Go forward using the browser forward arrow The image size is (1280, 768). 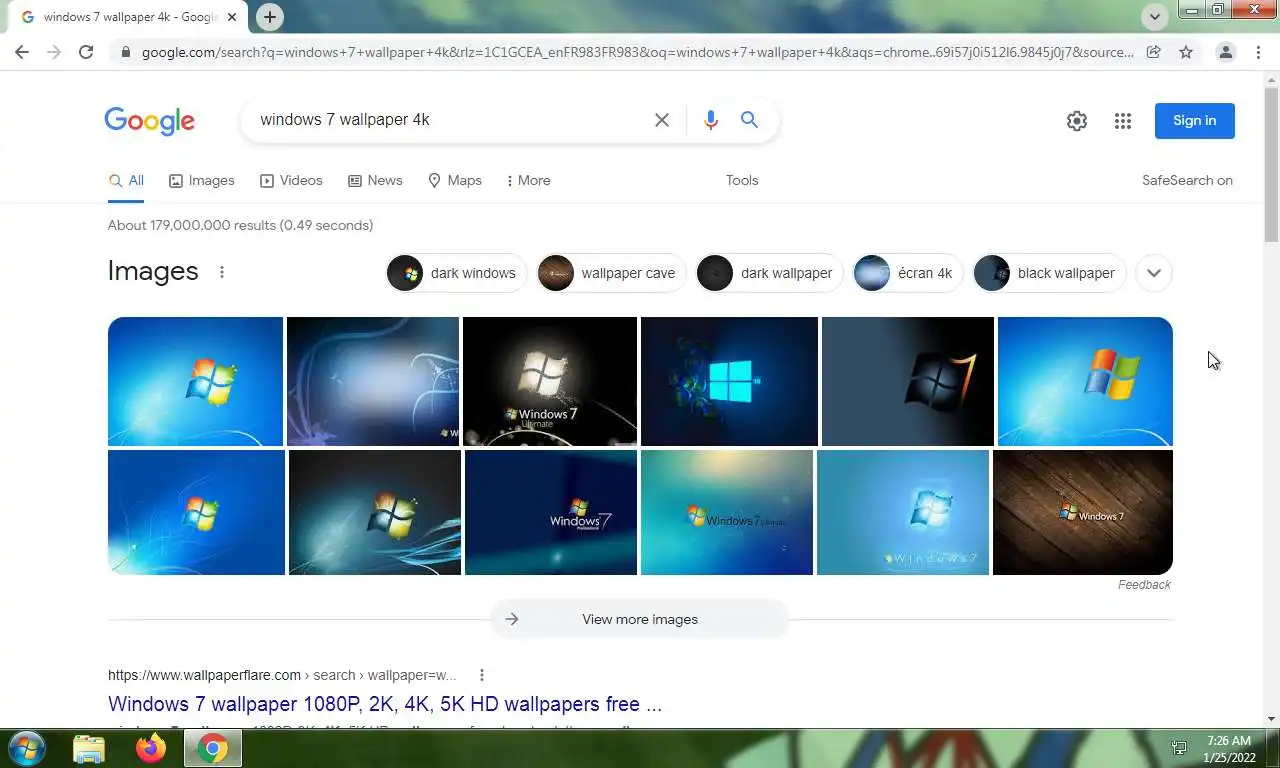[54, 52]
